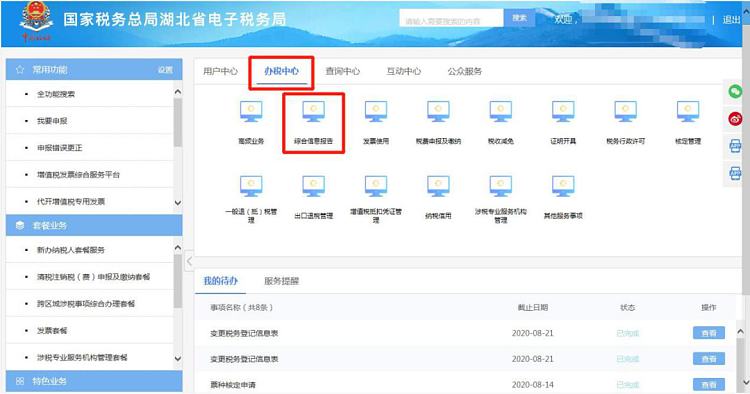This screenshot has height=394, width=750.
Task: Open 全功能搜索 in the sidebar
Action: tap(56, 94)
